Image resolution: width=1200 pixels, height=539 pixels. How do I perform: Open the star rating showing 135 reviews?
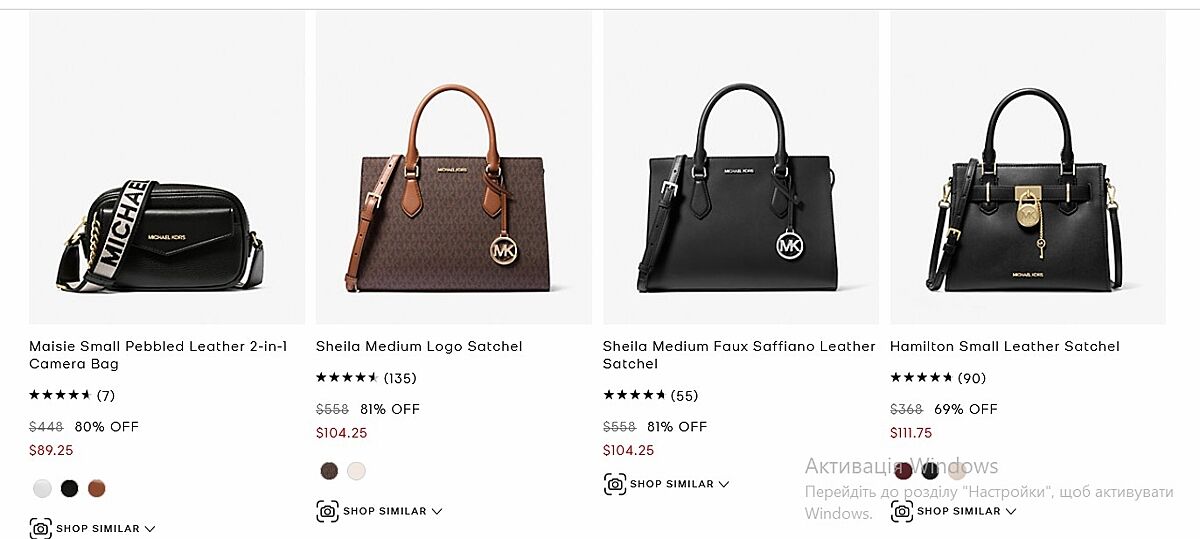pyautogui.click(x=365, y=378)
